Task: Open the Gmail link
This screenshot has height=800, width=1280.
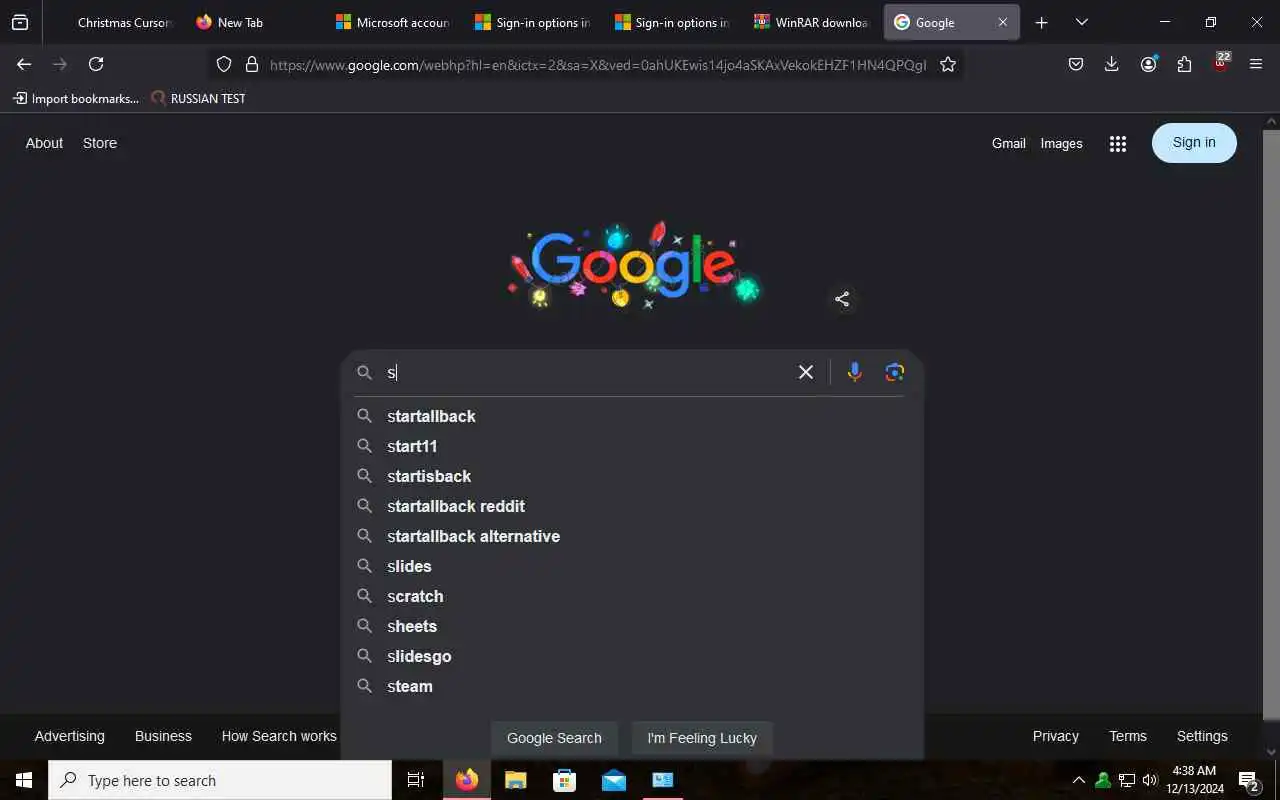Action: coord(1008,143)
